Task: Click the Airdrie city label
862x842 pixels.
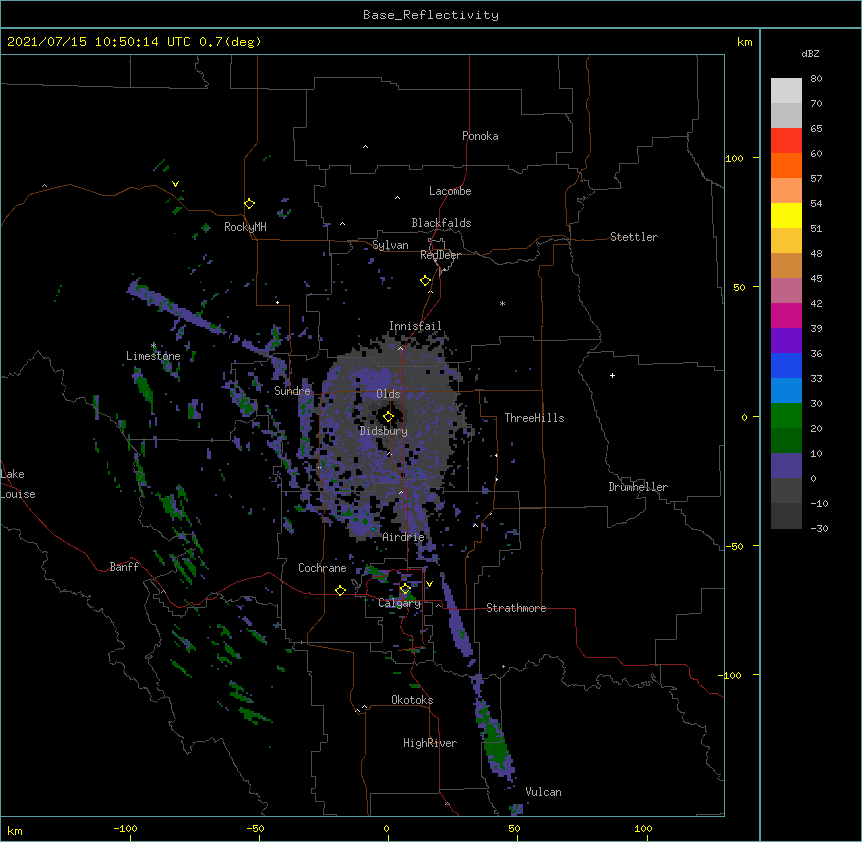Action: pyautogui.click(x=403, y=537)
